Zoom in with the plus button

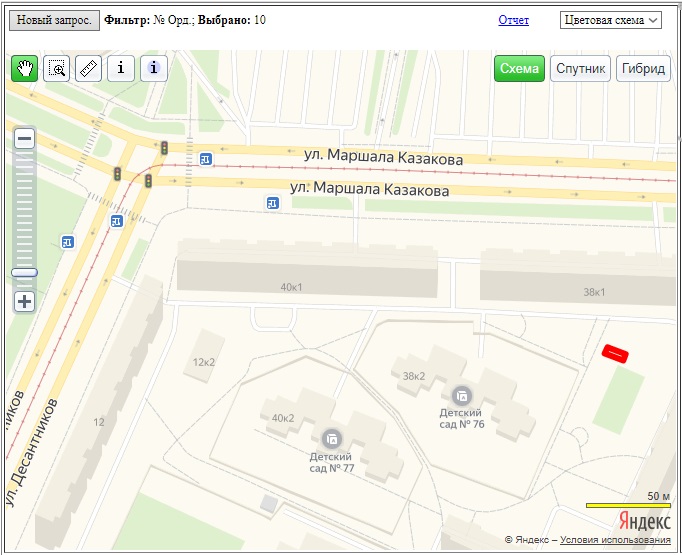pos(24,301)
